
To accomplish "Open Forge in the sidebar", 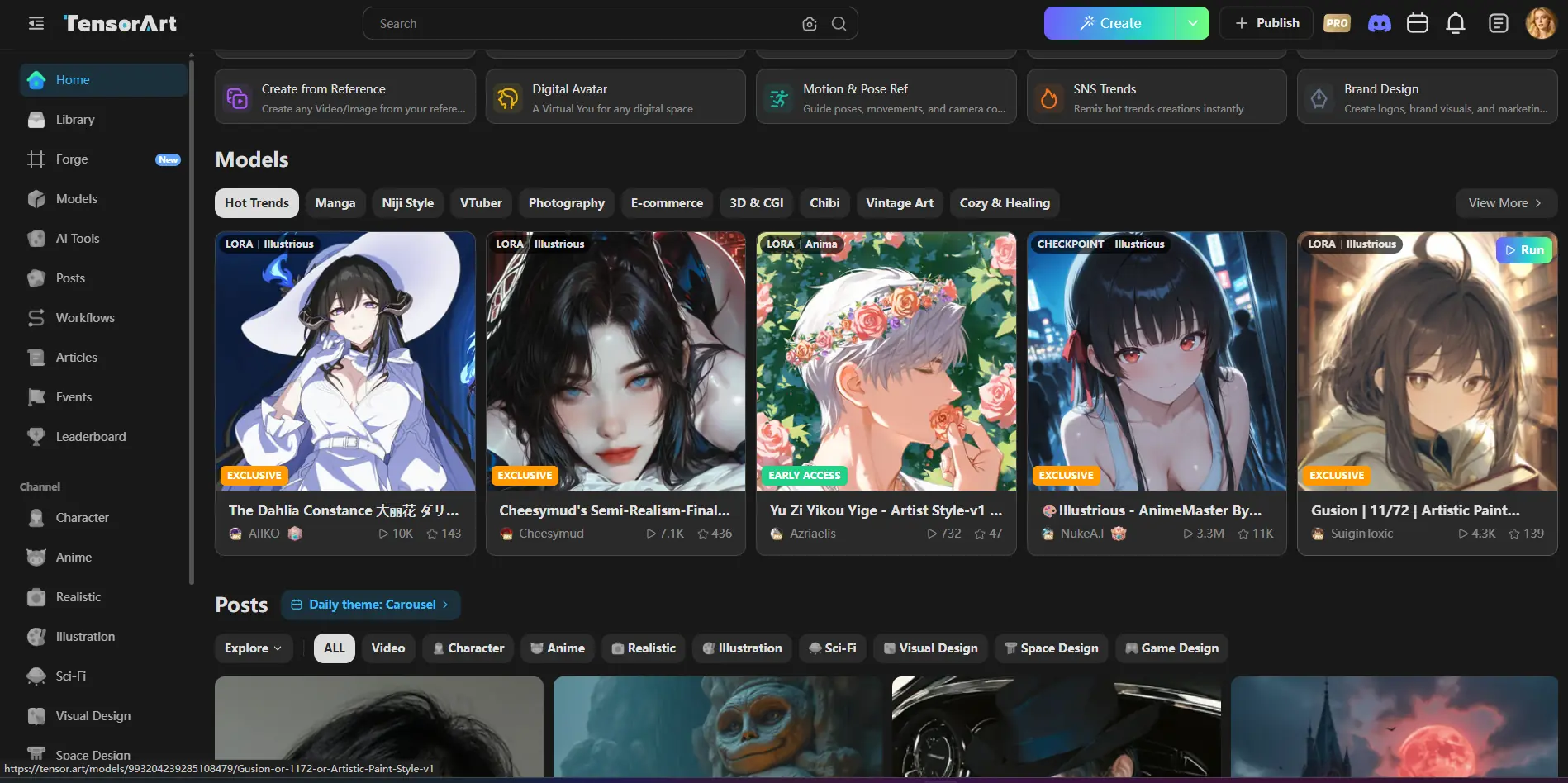I will (103, 159).
